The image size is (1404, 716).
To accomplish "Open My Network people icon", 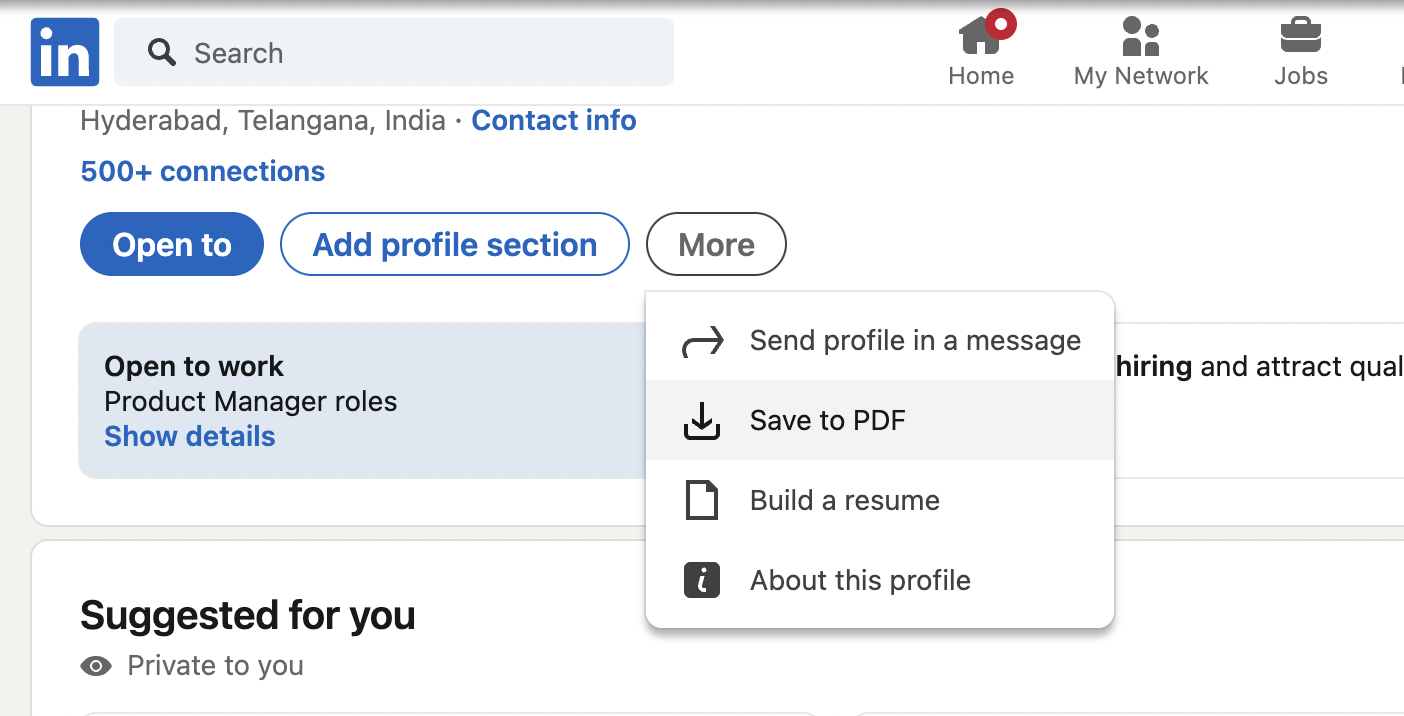I will tap(1140, 37).
